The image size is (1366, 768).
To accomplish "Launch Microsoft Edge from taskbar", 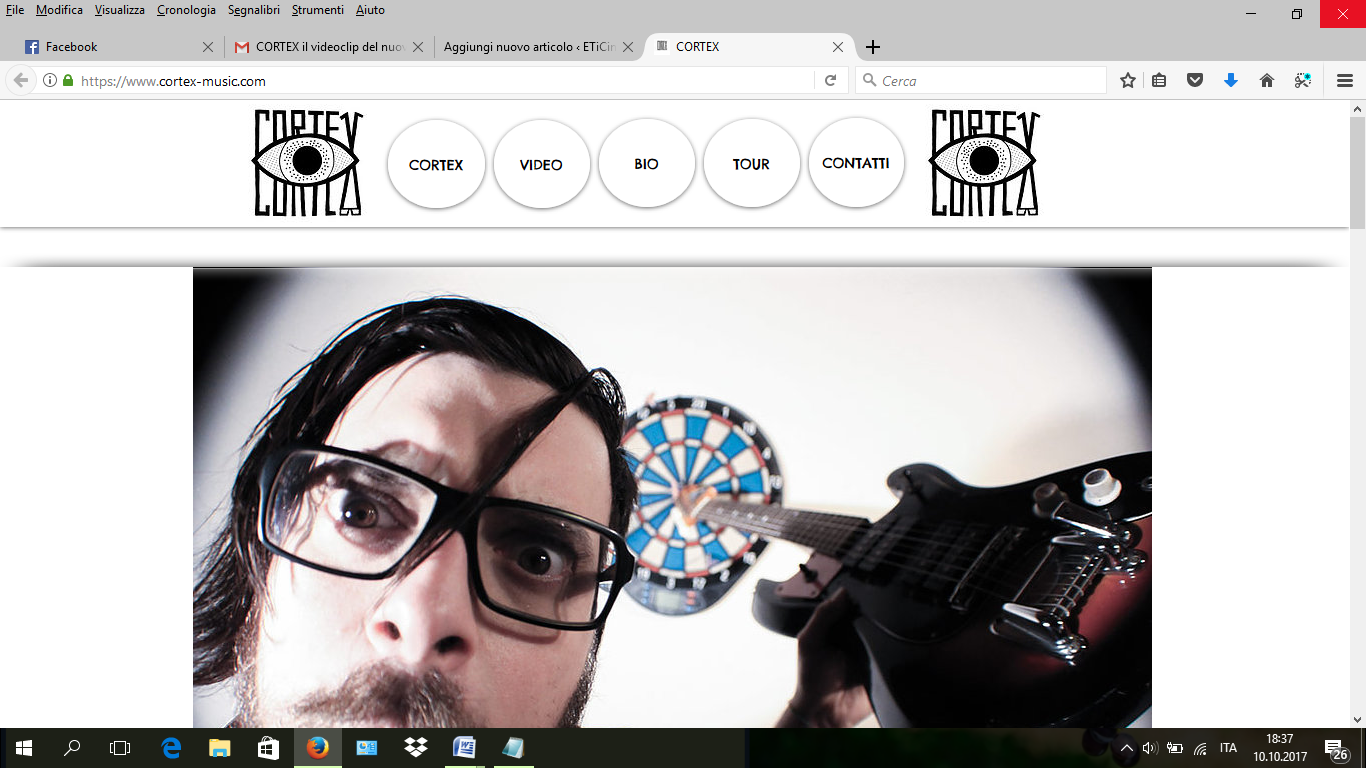I will tap(171, 748).
